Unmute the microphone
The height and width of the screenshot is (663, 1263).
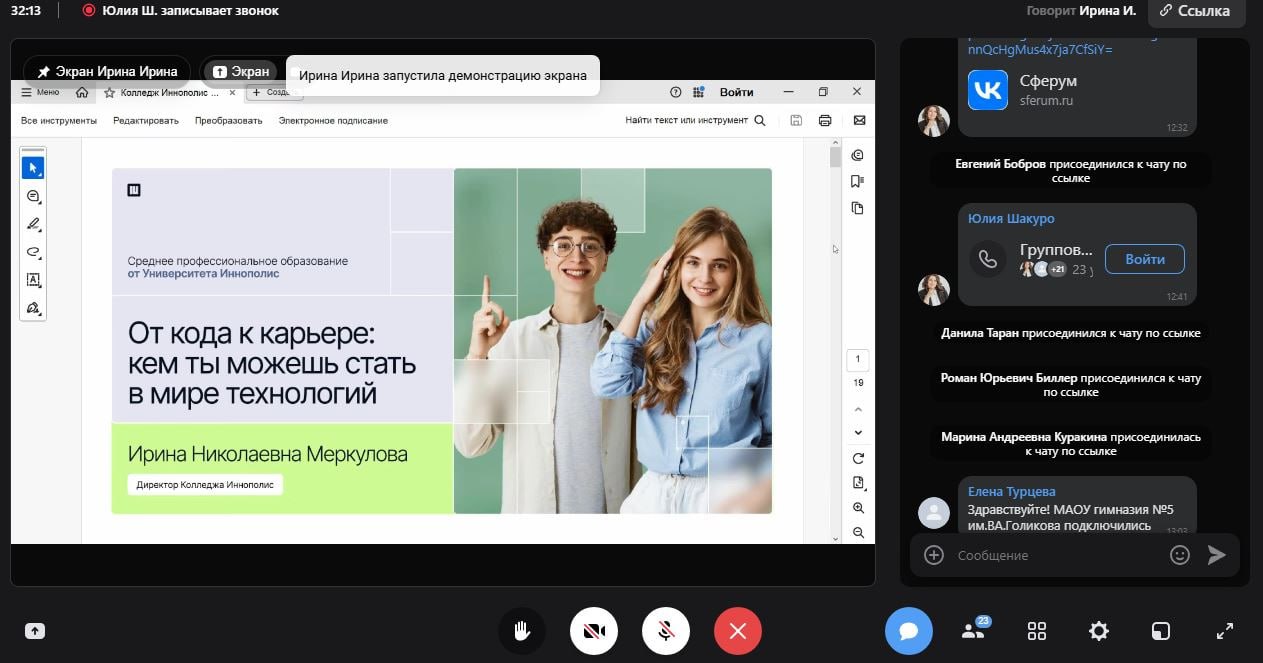tap(666, 631)
